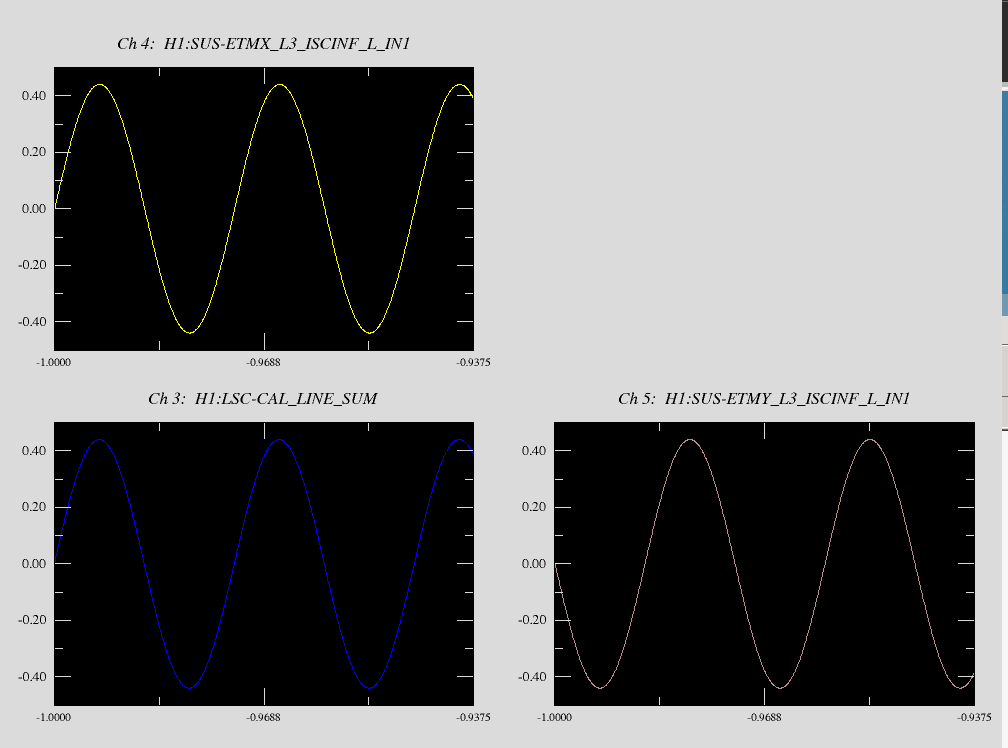
Task: Select the Ch 5 ETMY plot title
Action: 764,399
